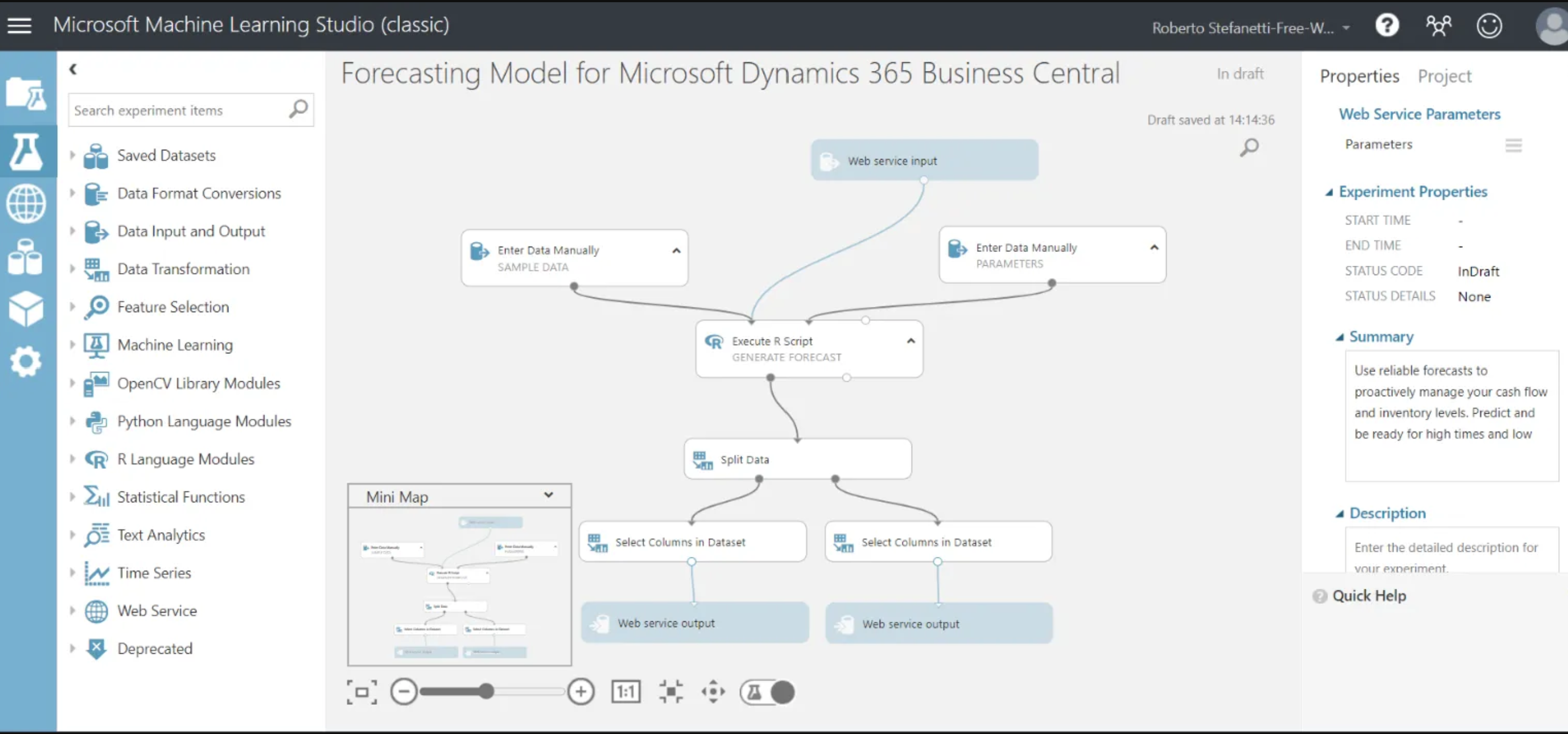Collapse the Mini Map panel

pos(548,495)
